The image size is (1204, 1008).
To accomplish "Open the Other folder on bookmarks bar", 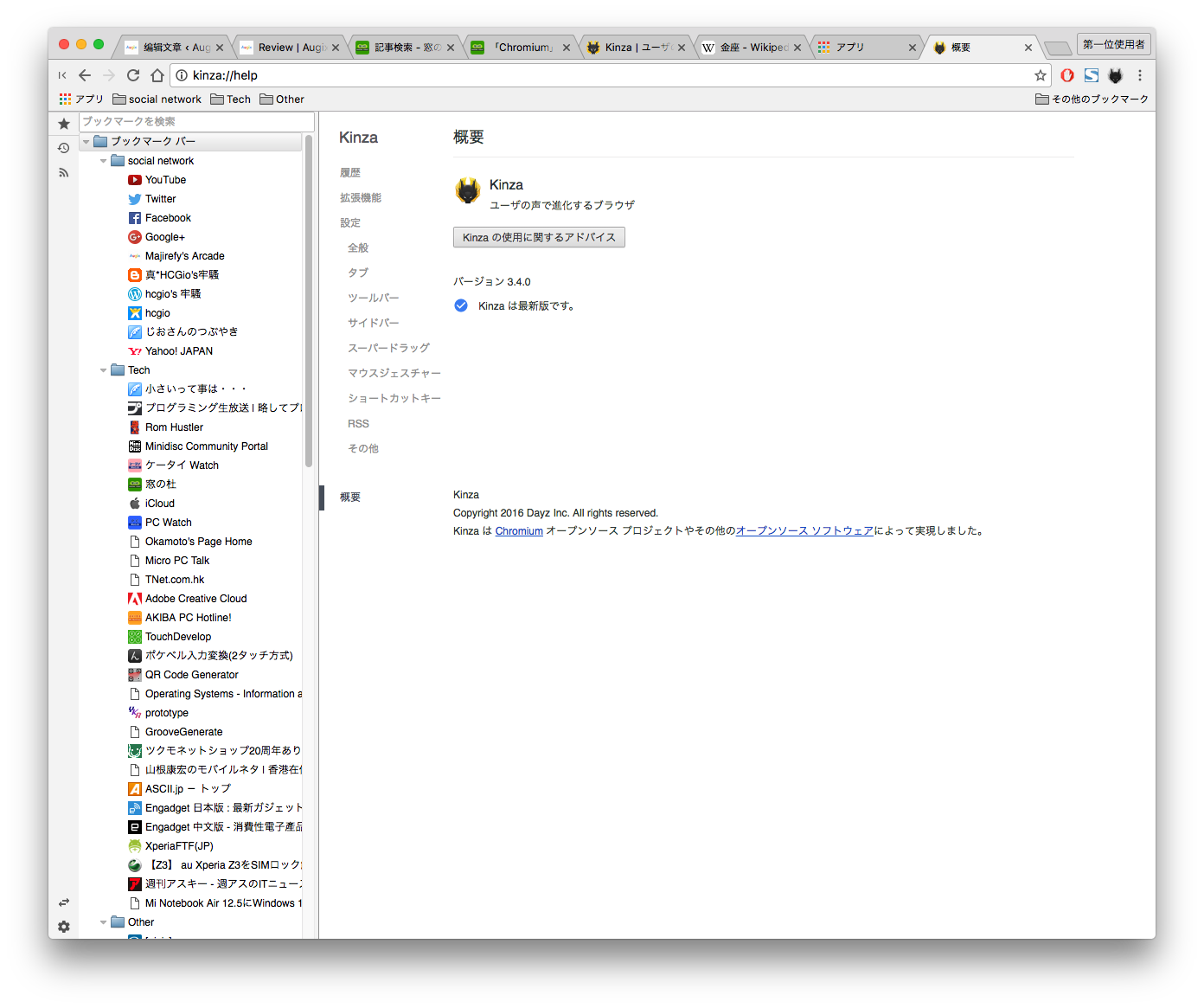I will (282, 100).
